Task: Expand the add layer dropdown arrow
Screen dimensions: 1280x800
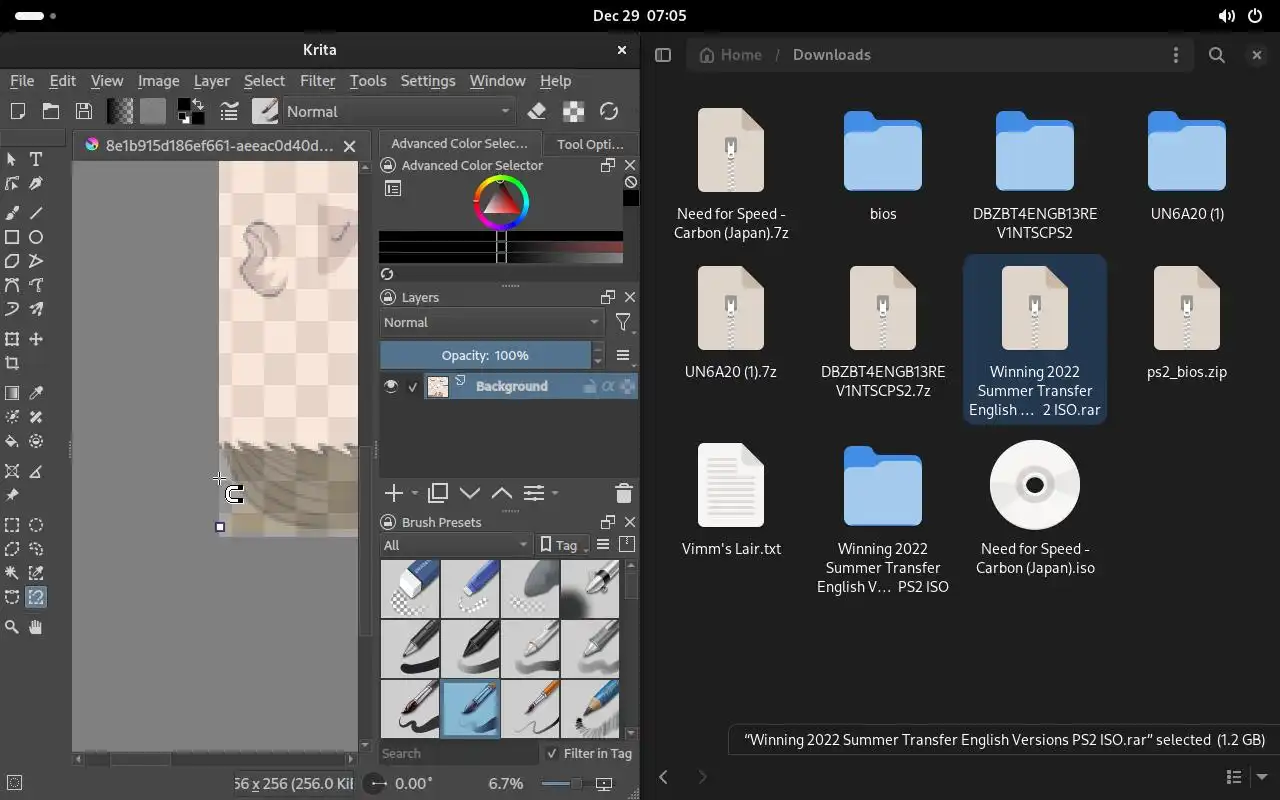Action: tap(415, 493)
